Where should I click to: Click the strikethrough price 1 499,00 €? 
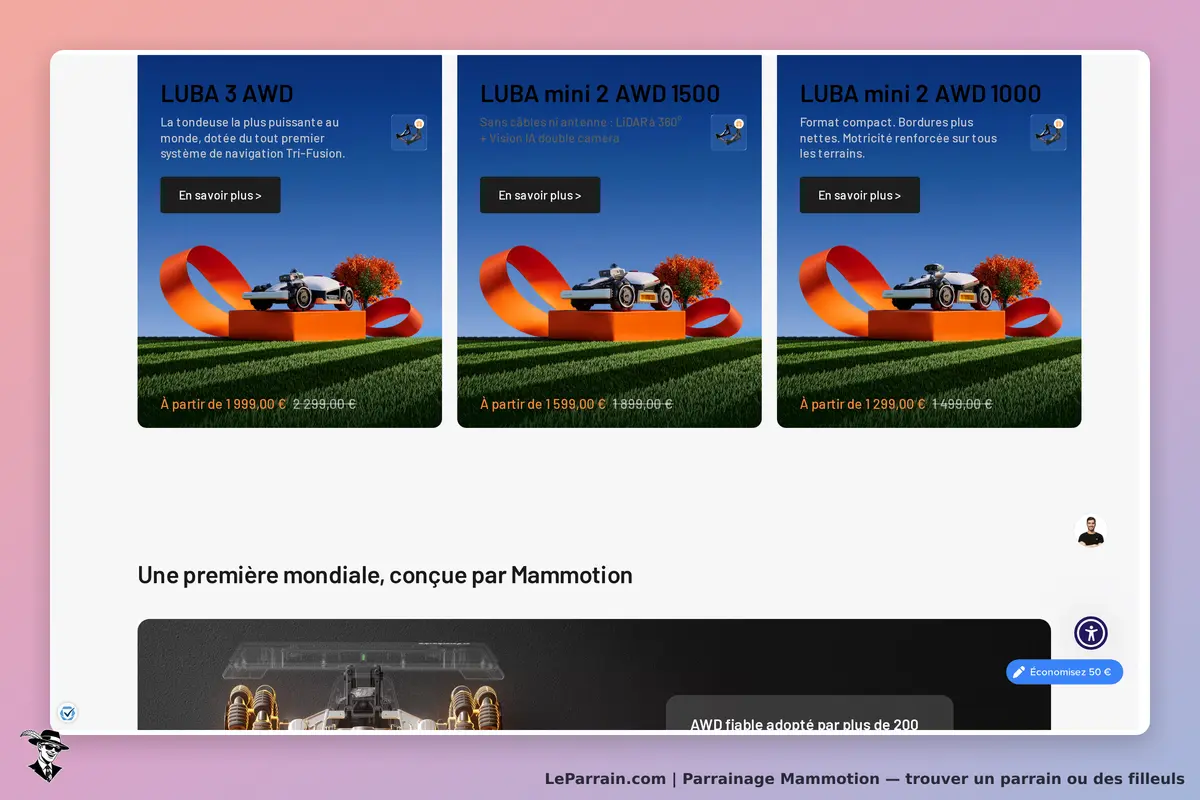(962, 404)
